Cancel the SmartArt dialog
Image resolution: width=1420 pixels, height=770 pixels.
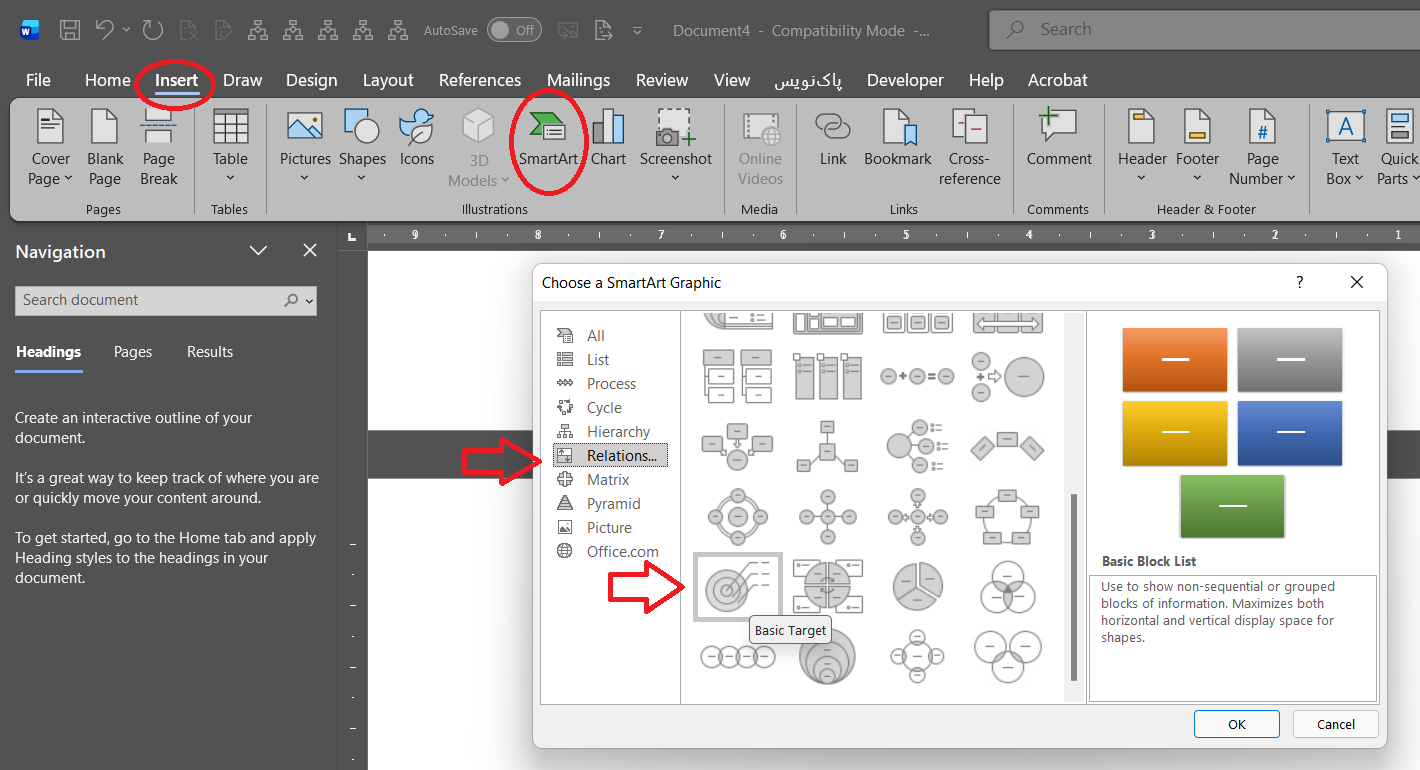point(1335,723)
